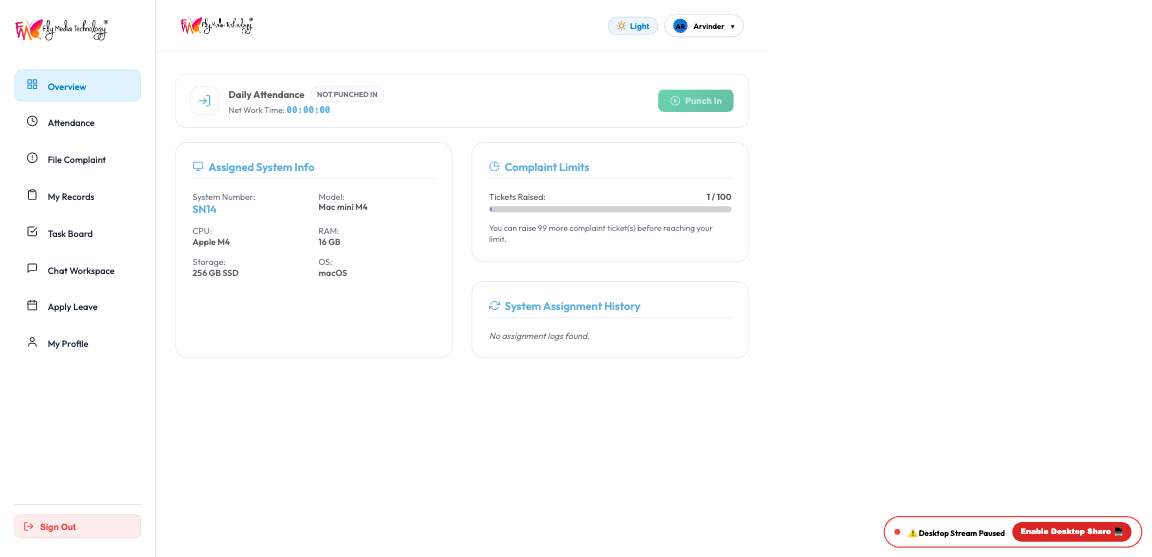Click the My Records clipboard icon
This screenshot has width=1152, height=557.
click(x=32, y=195)
